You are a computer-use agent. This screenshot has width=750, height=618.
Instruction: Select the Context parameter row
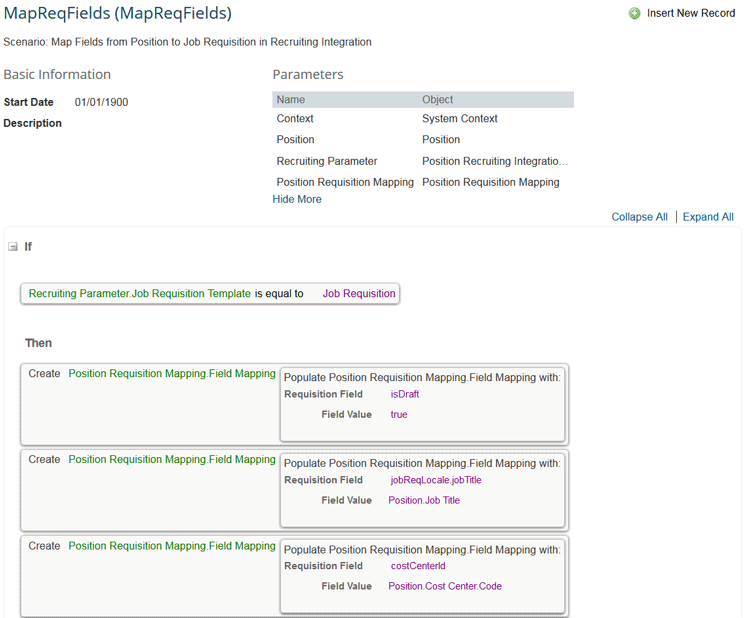coord(295,119)
